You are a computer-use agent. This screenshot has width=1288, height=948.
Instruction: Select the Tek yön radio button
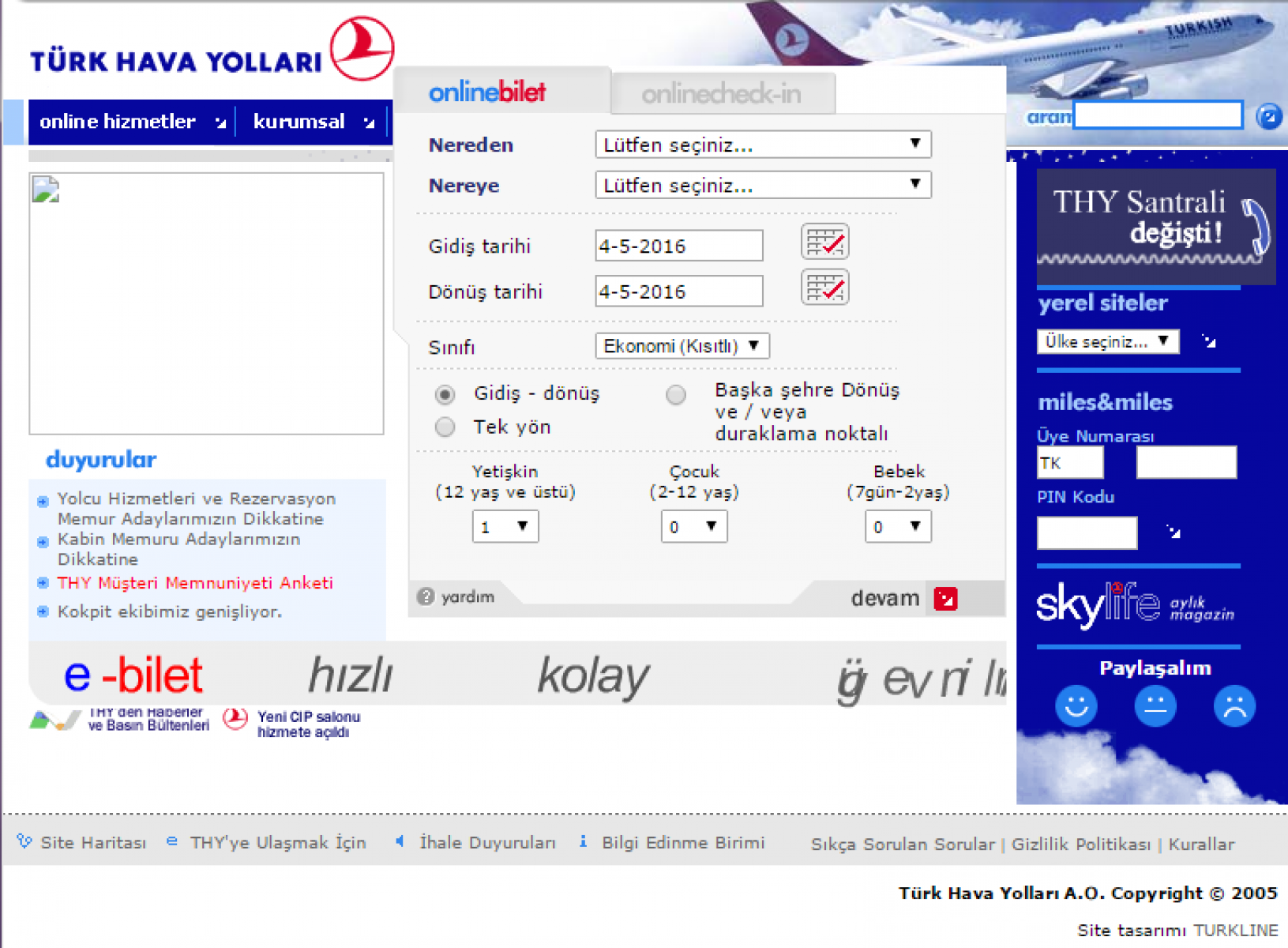tap(445, 427)
